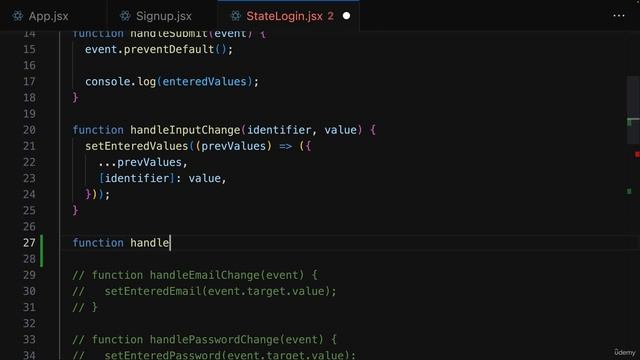
Task: Click '...prevValues,' on line 22
Action: pos(142,162)
